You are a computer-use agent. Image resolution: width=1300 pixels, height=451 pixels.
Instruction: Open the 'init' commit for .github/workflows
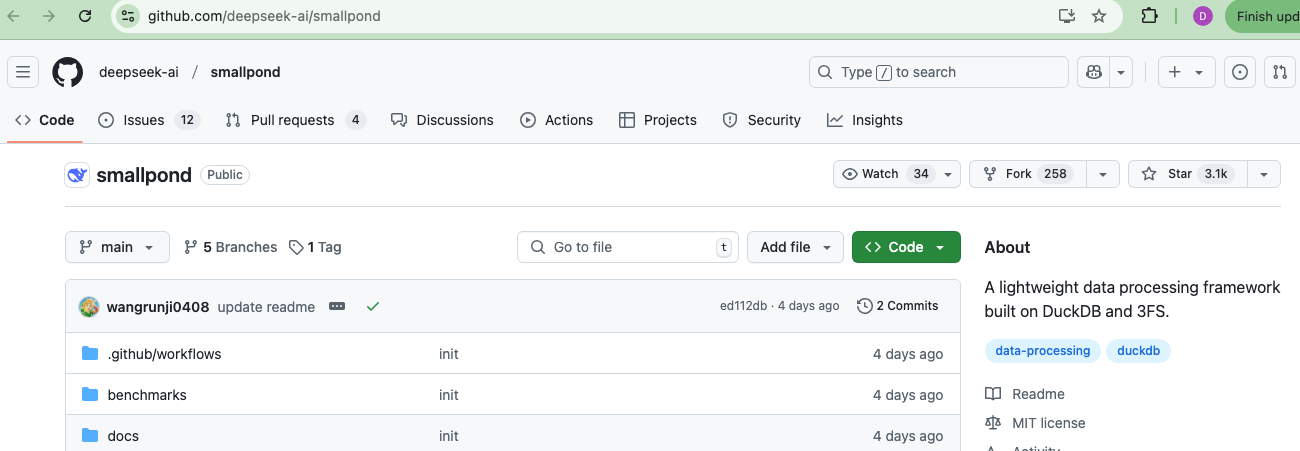pos(449,354)
